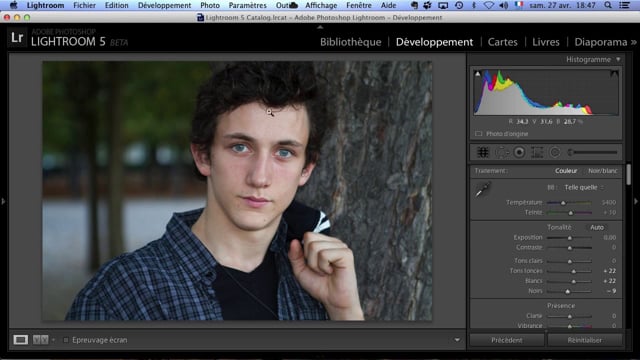Enable the Epreuvage écran checkbox
This screenshot has width=640, height=360.
point(66,340)
